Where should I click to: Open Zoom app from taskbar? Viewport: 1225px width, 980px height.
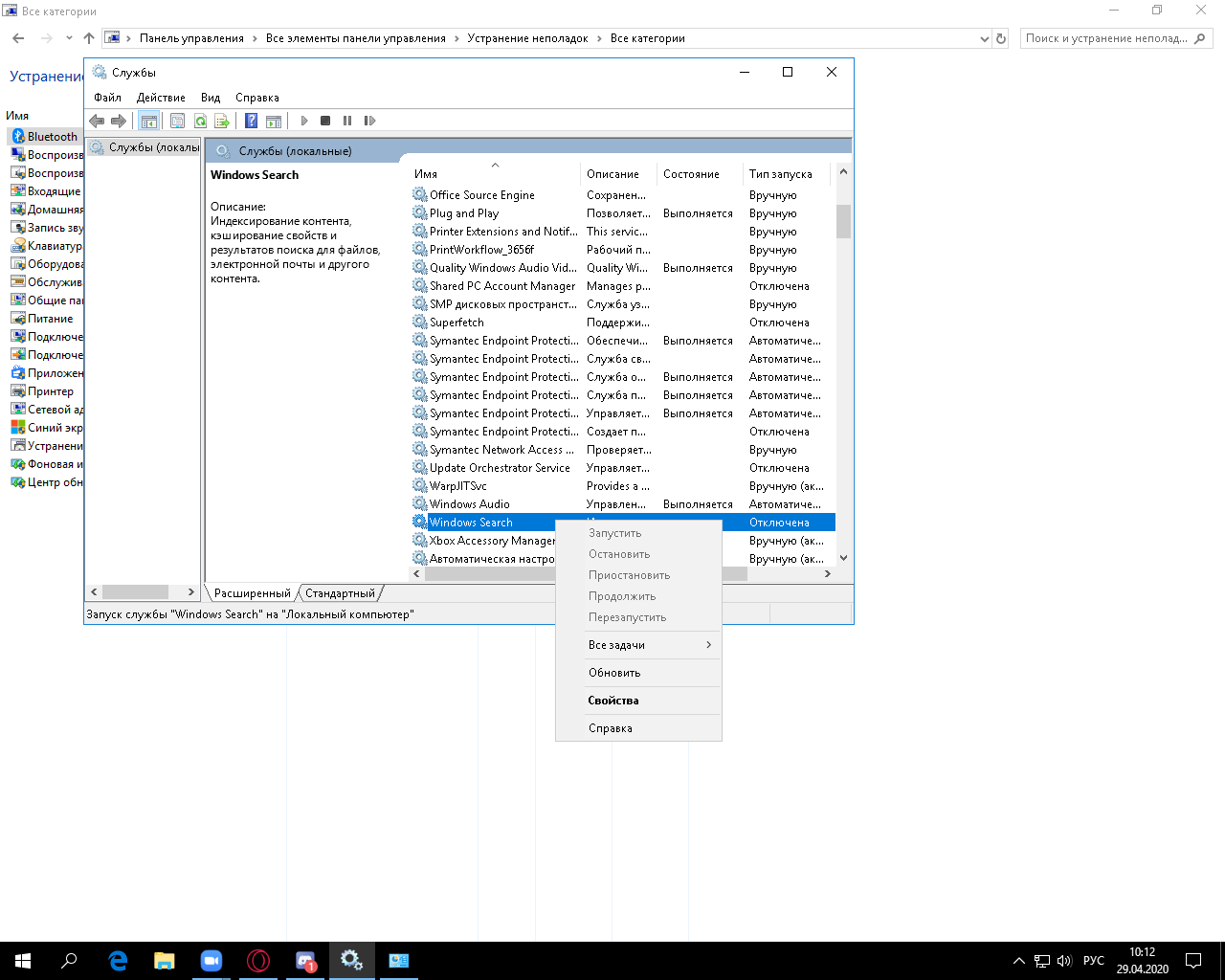pyautogui.click(x=212, y=961)
